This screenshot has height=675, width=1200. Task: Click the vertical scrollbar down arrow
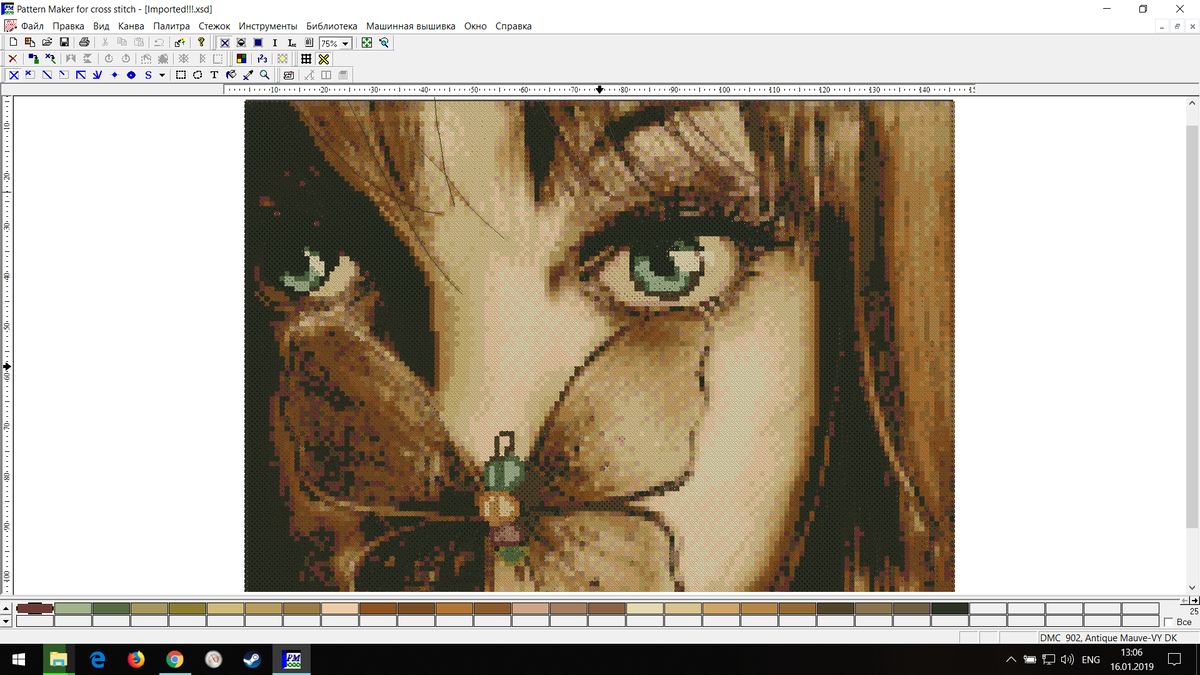click(x=1192, y=586)
